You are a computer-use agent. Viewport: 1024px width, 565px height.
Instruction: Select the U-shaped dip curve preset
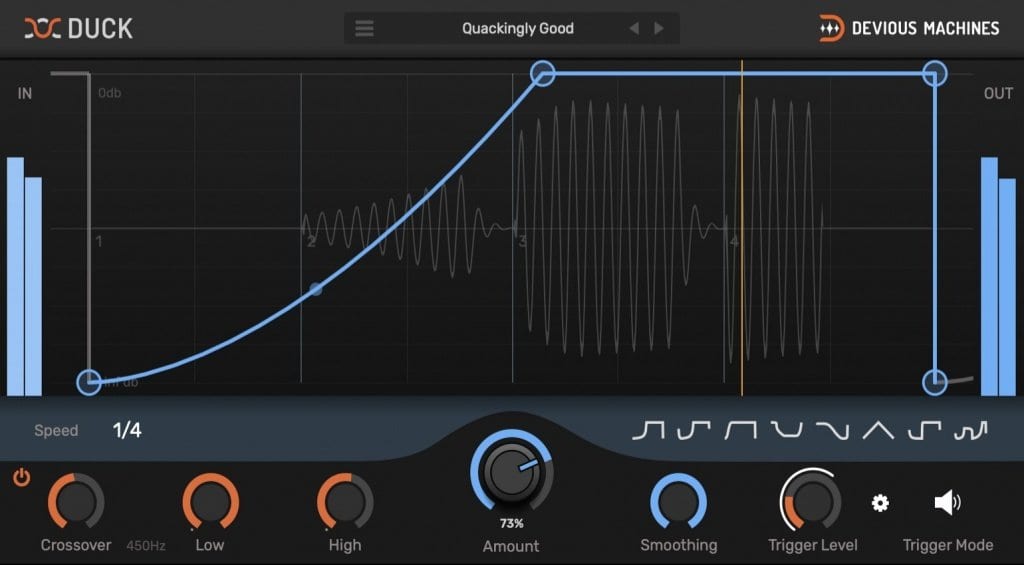tap(787, 430)
